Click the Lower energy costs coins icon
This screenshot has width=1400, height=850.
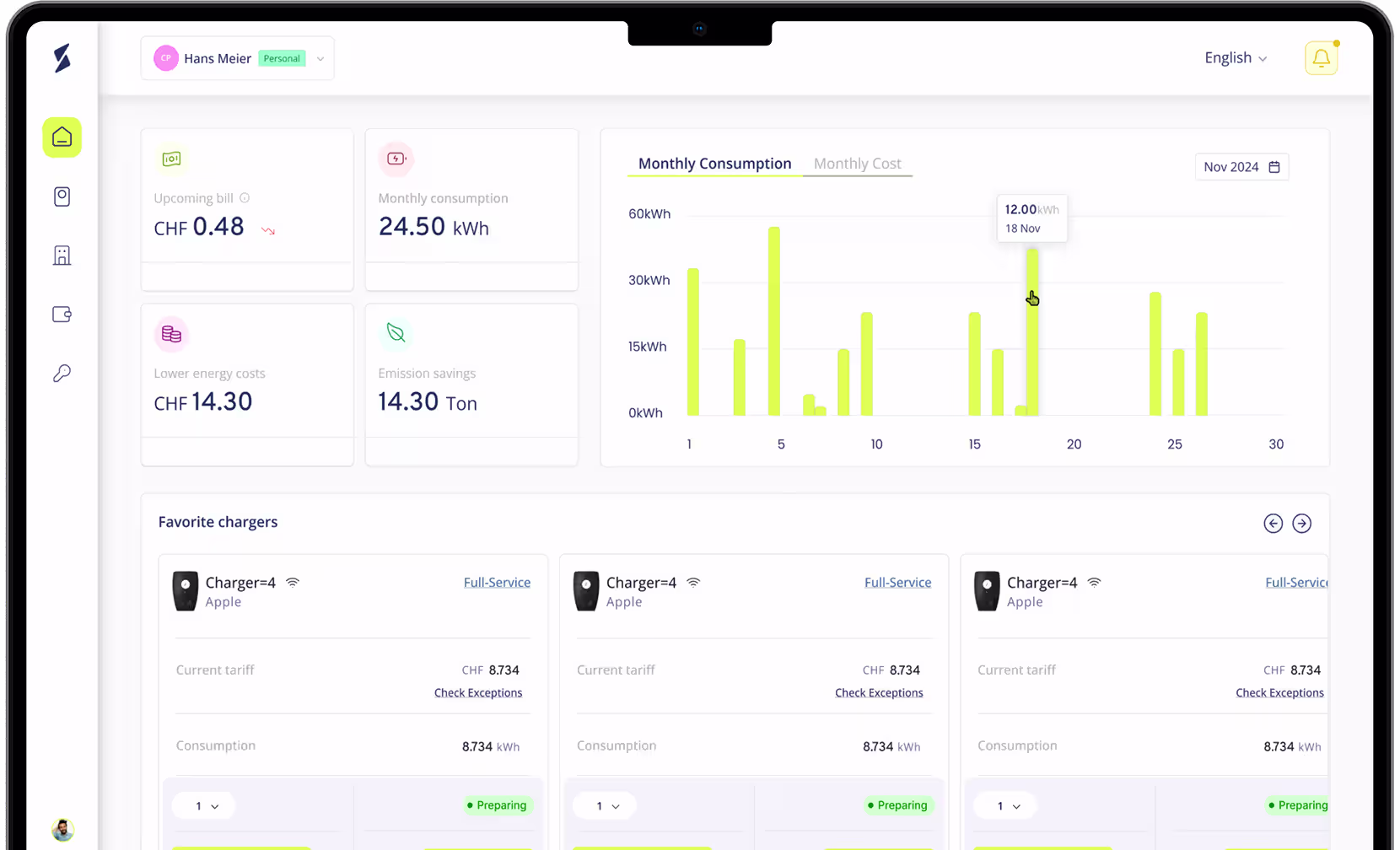[171, 334]
